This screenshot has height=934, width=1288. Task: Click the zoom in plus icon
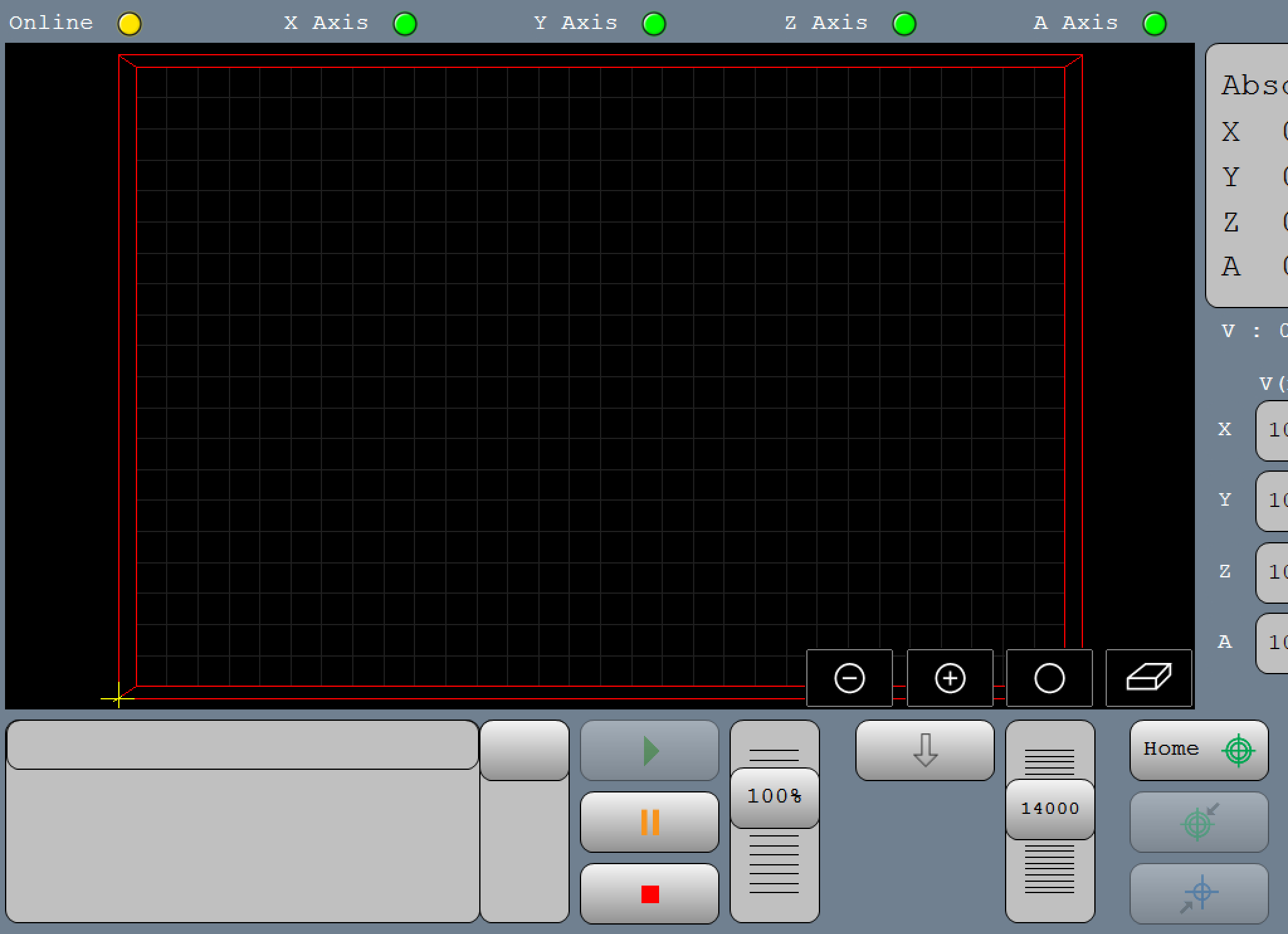950,678
